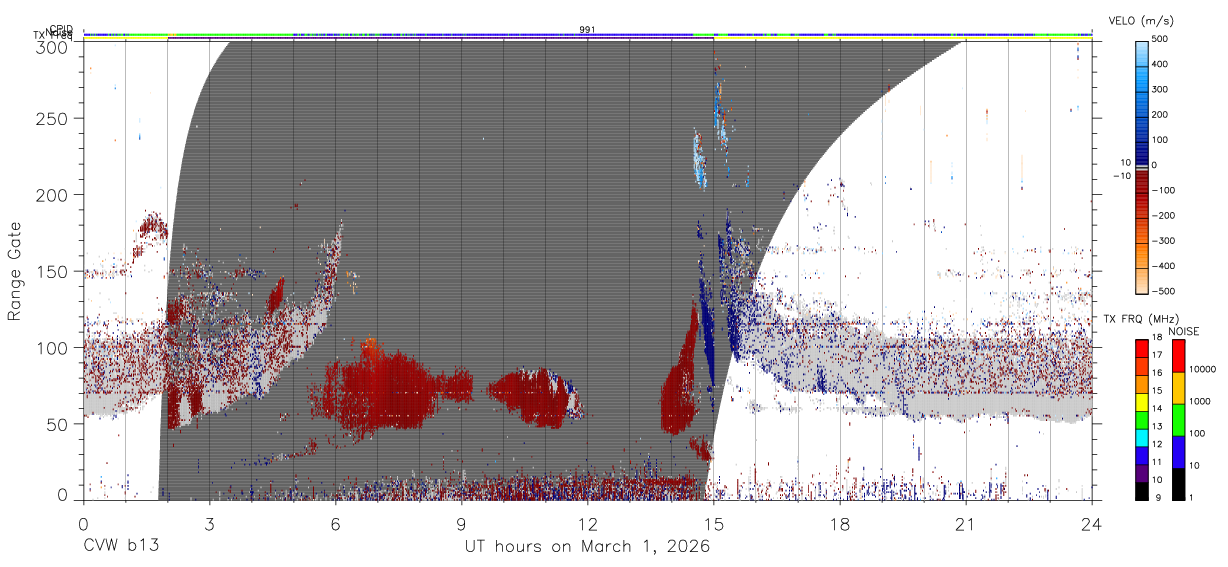This screenshot has height=567, width=1228.
Task: Click the 'UT hours on March 1, 2026' axis title
Action: tap(587, 547)
